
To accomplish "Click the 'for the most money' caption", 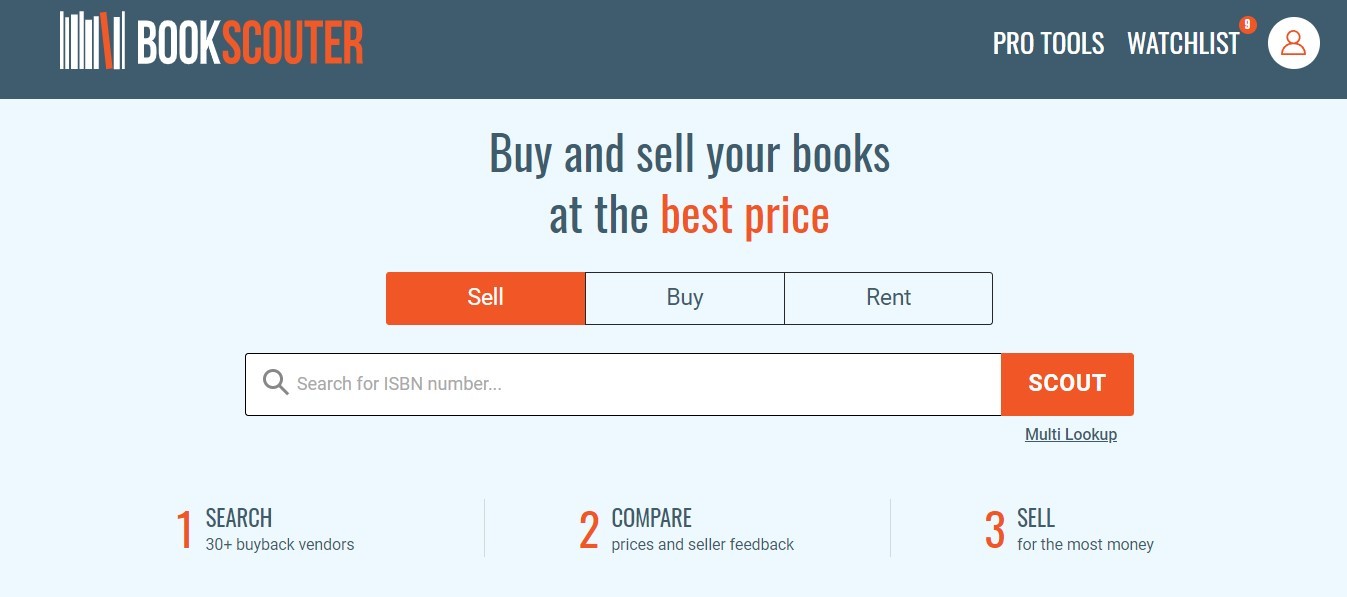I will pyautogui.click(x=1084, y=545).
